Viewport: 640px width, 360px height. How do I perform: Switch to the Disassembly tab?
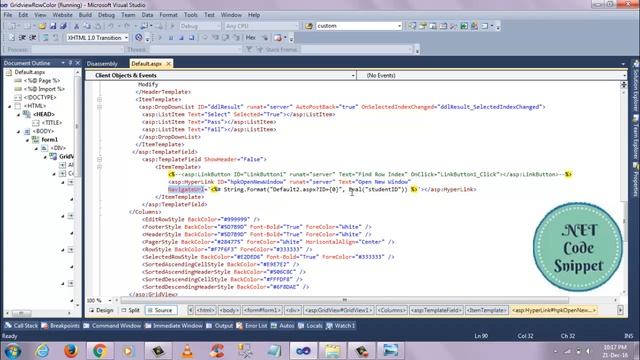pyautogui.click(x=102, y=64)
